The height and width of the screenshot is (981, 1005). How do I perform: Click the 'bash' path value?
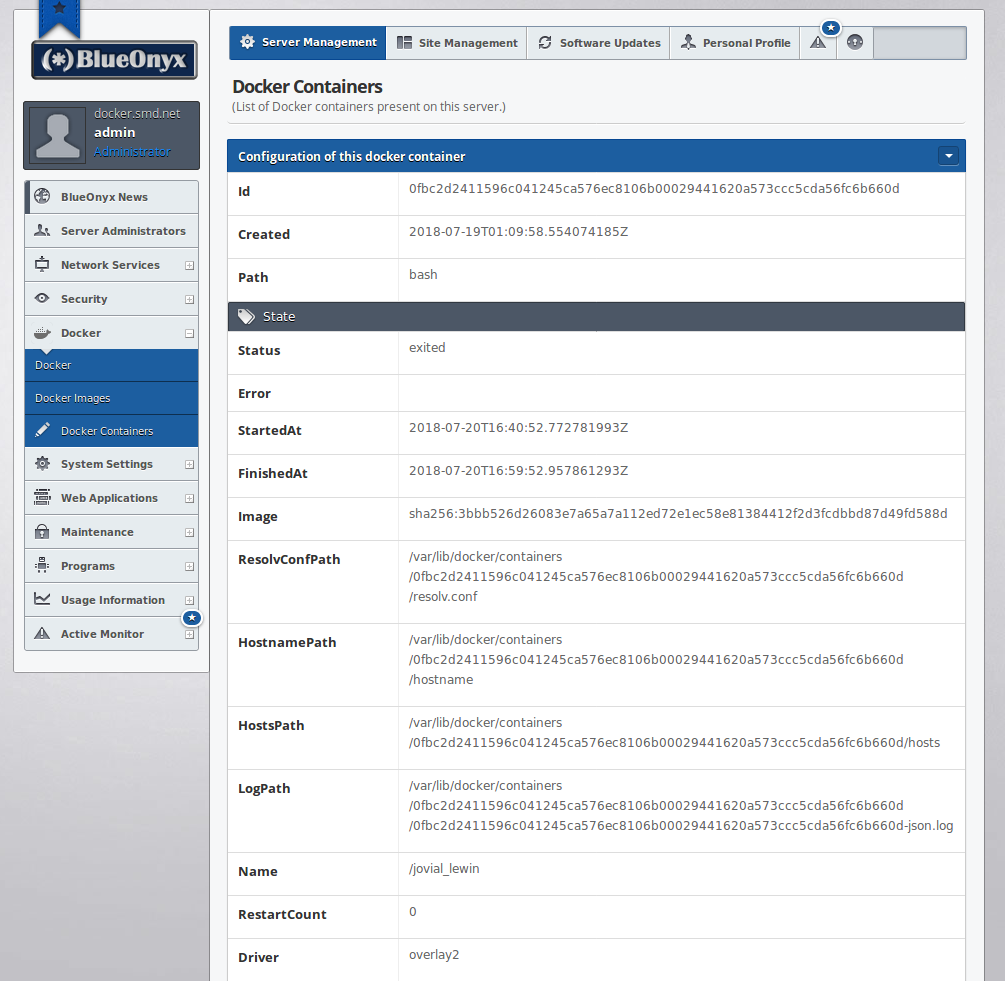click(423, 274)
